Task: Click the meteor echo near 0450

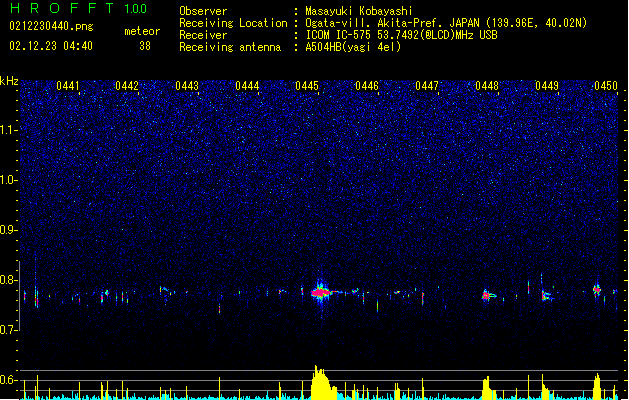Action: [597, 289]
